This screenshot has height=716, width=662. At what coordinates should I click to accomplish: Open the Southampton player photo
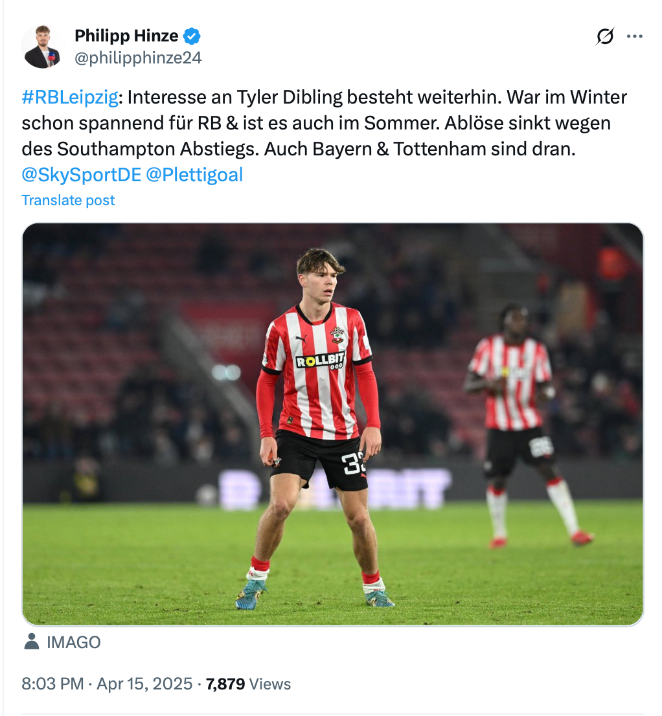[x=332, y=424]
